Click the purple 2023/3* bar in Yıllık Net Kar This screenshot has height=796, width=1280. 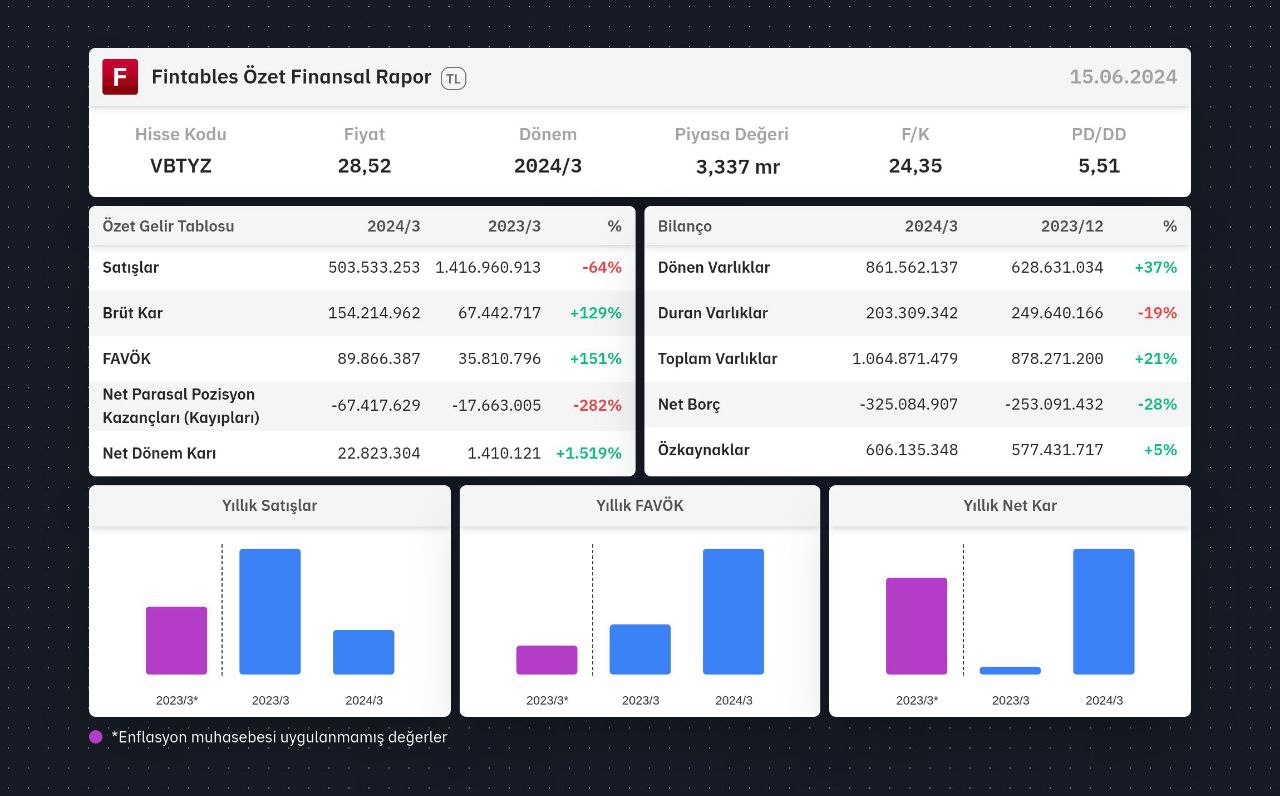916,626
